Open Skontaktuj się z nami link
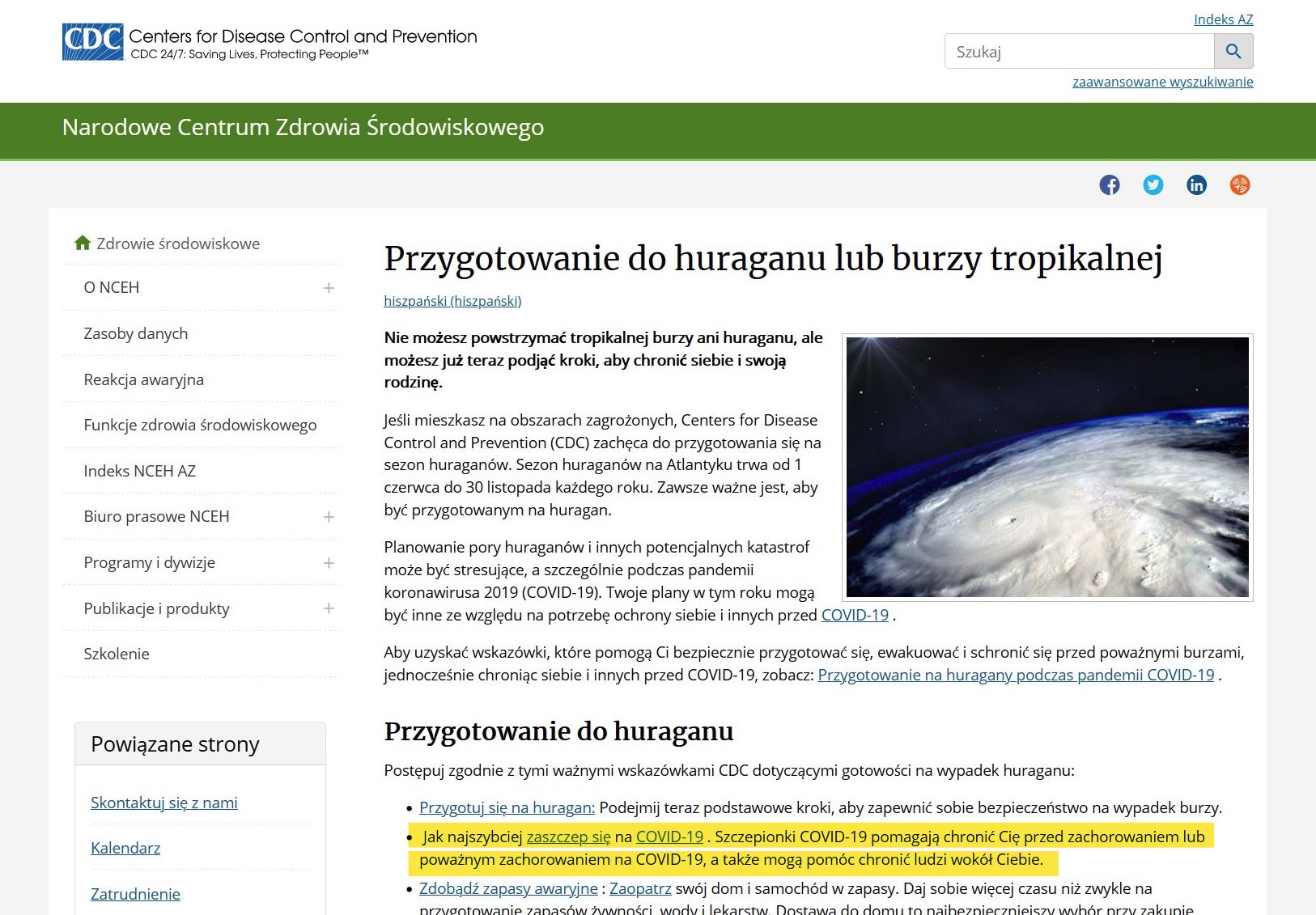Image resolution: width=1316 pixels, height=915 pixels. pyautogui.click(x=164, y=803)
